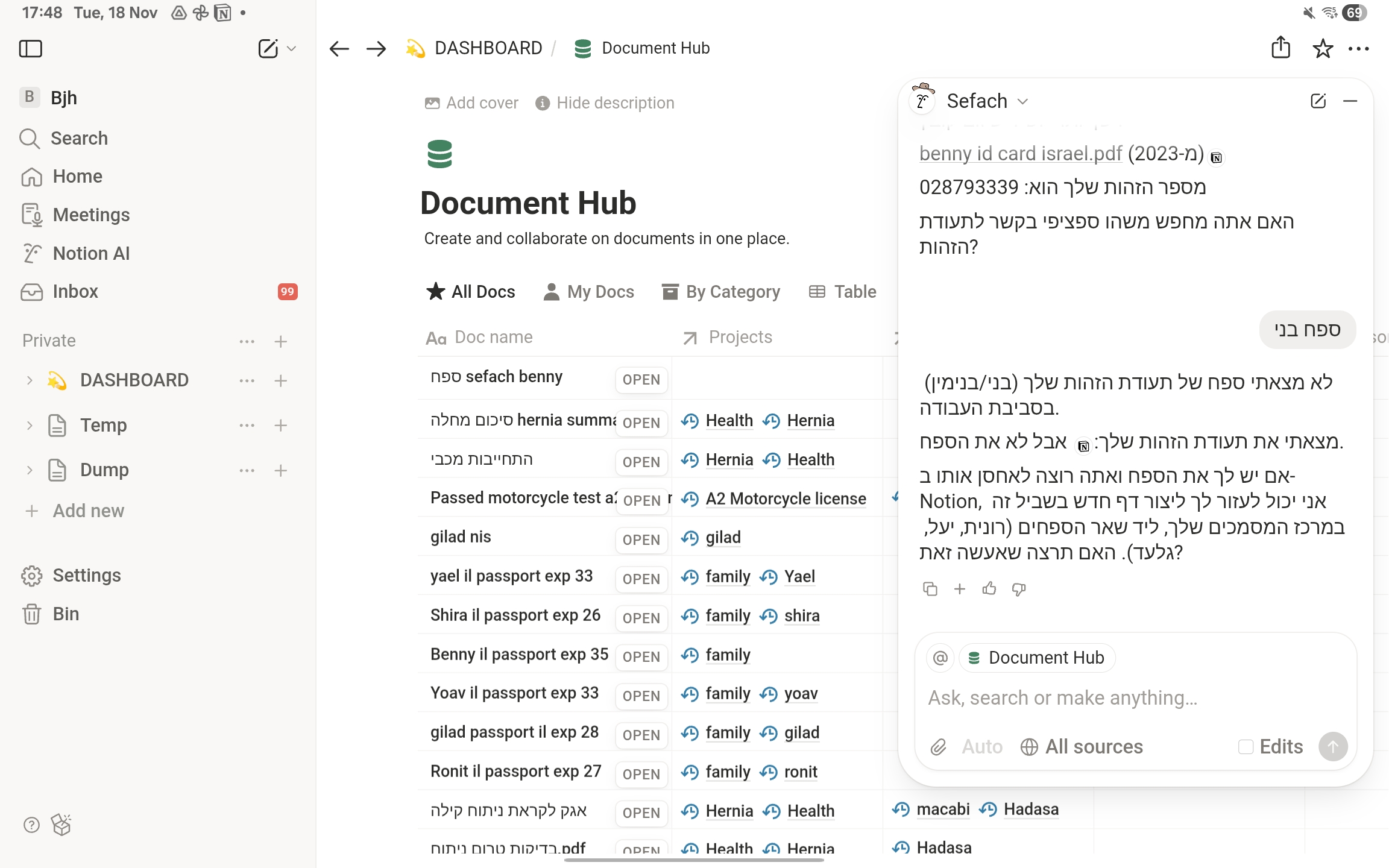The height and width of the screenshot is (868, 1389).
Task: Expand the DASHBOARD tree item
Action: [29, 380]
